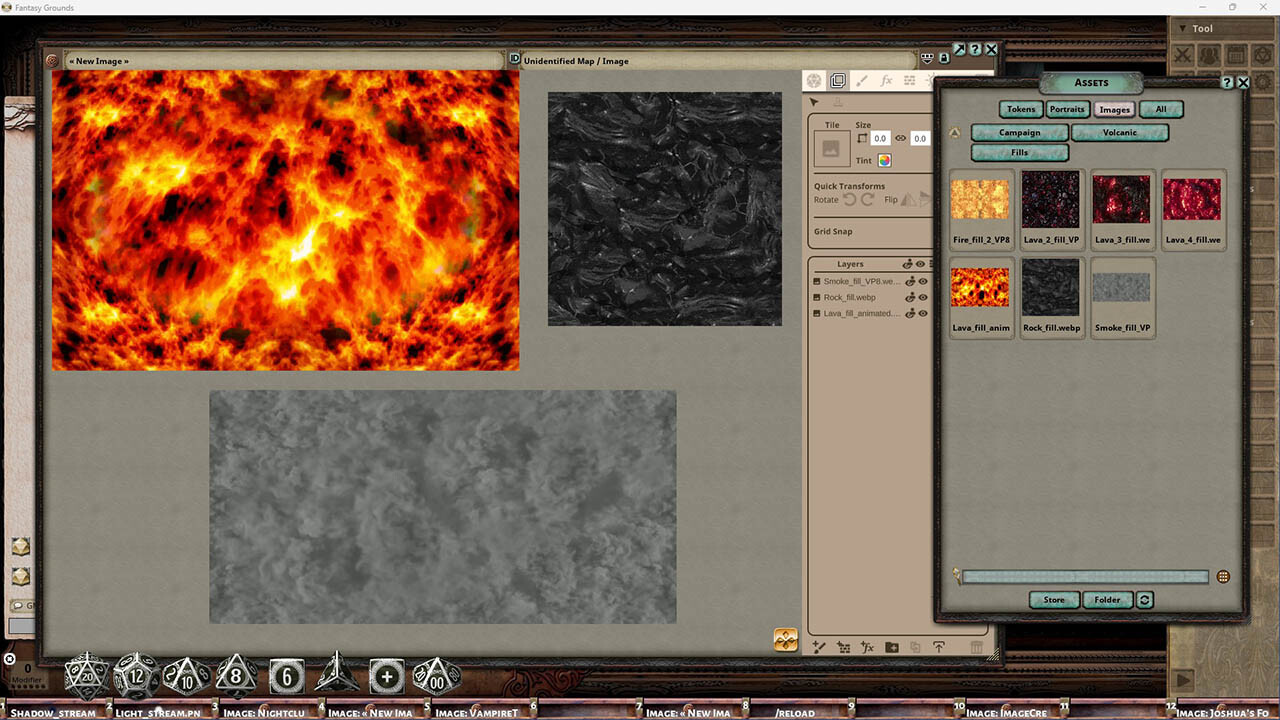Screen dimensions: 1280x720
Task: Open the Tint color picker swatch
Action: [x=886, y=160]
